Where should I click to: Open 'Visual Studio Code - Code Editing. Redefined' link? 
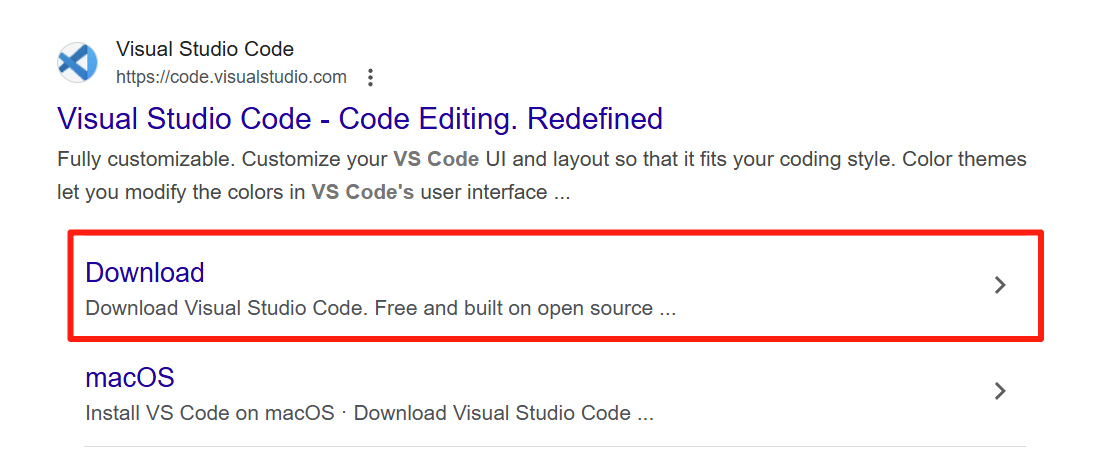click(x=360, y=118)
